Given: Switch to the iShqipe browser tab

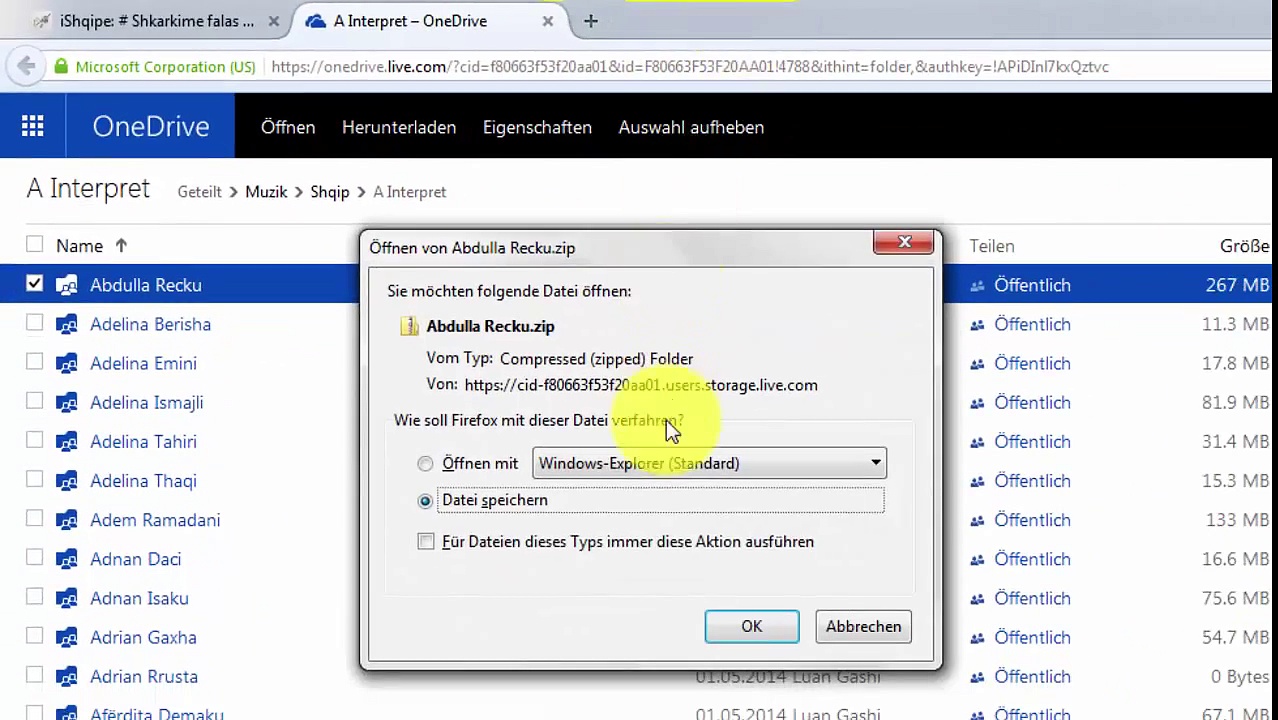Looking at the screenshot, I should point(150,21).
